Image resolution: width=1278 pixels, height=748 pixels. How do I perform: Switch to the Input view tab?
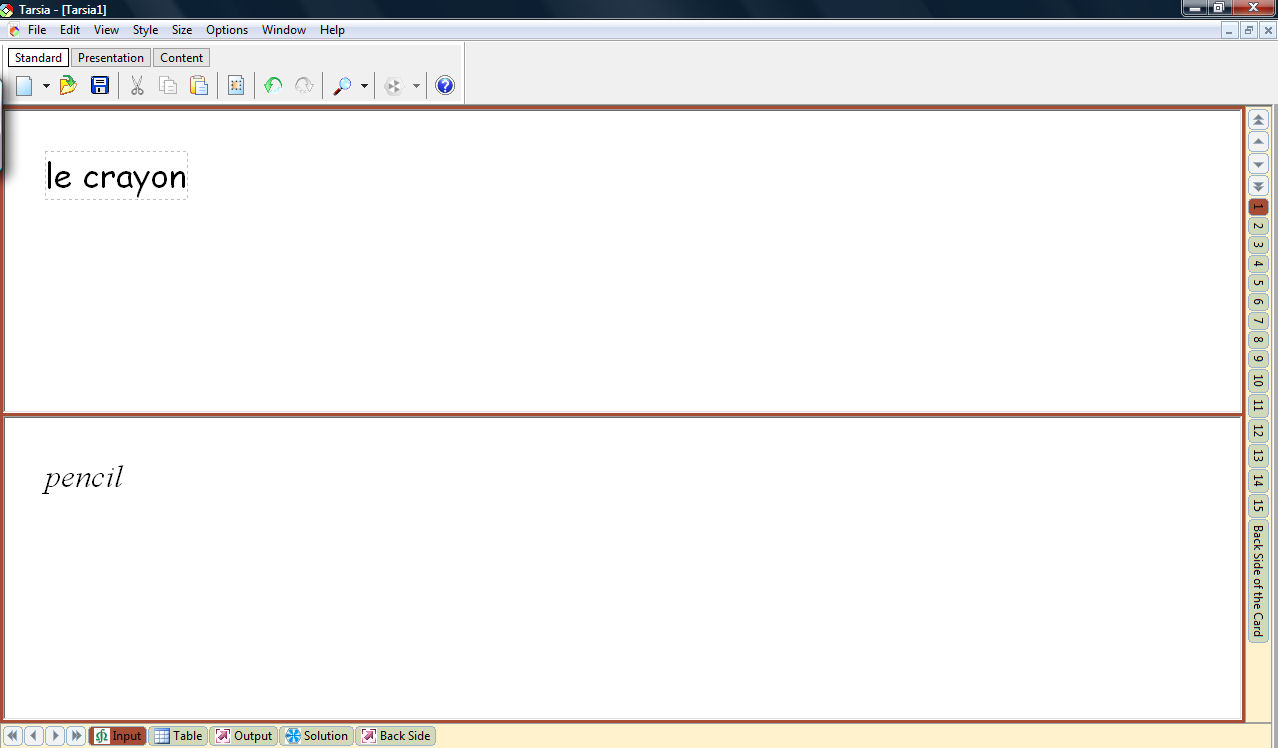tap(118, 736)
